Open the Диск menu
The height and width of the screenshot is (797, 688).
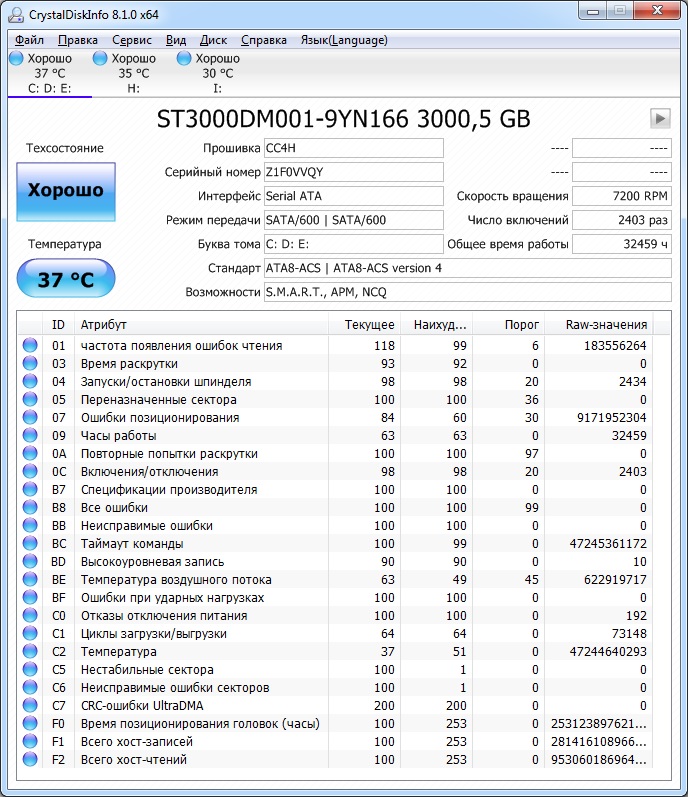[x=213, y=40]
